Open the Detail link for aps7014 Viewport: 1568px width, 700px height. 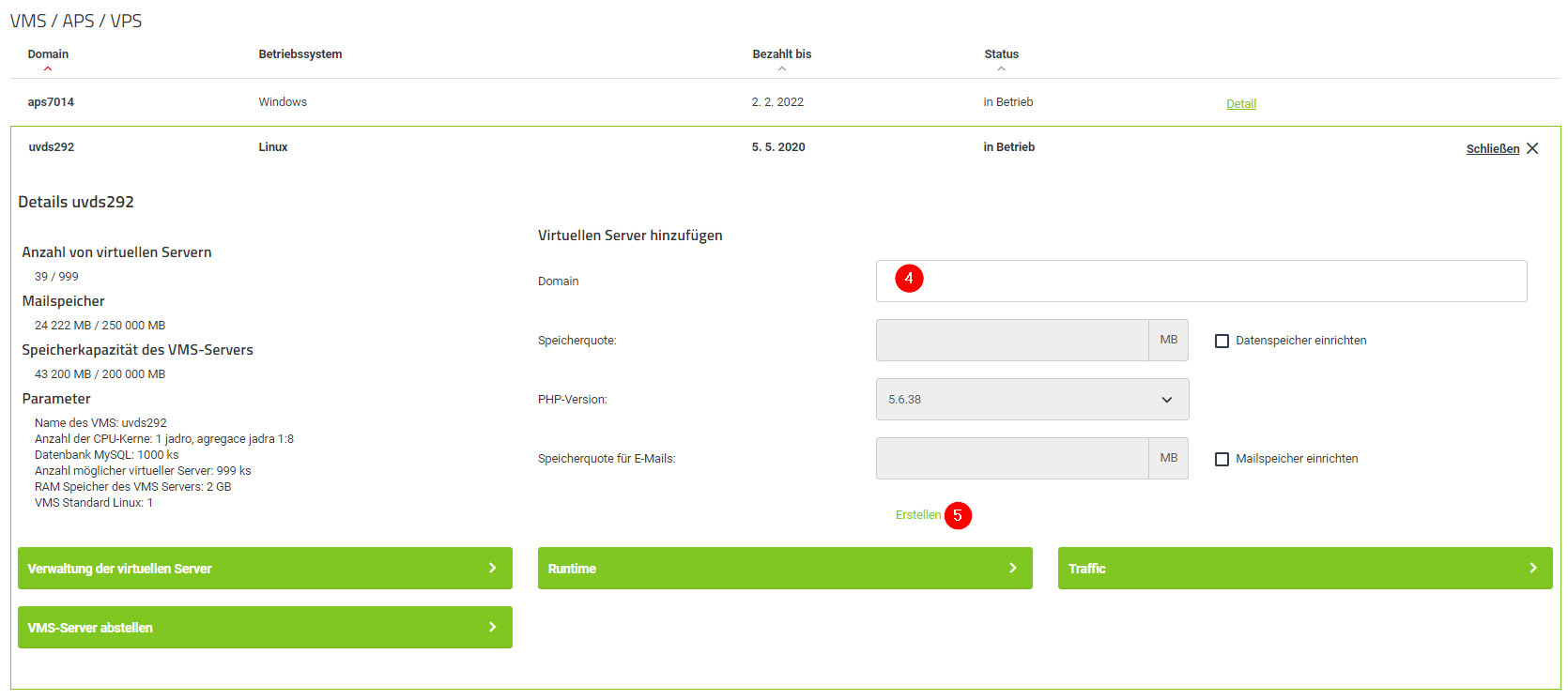pyautogui.click(x=1240, y=104)
